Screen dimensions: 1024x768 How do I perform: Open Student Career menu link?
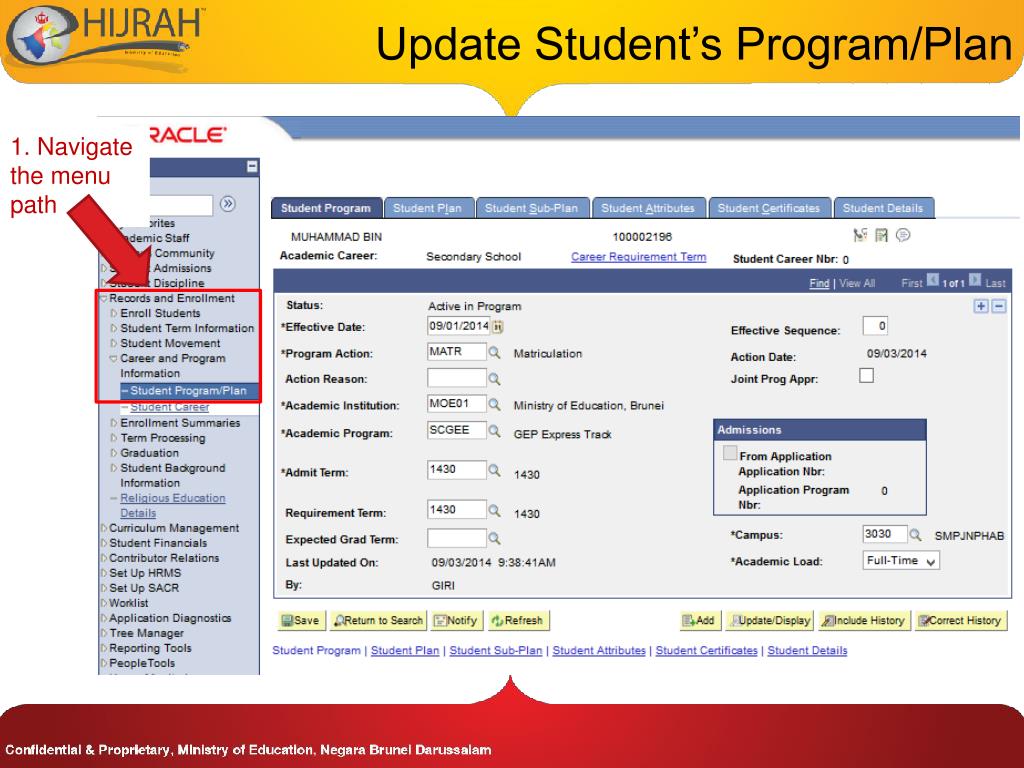tap(170, 407)
